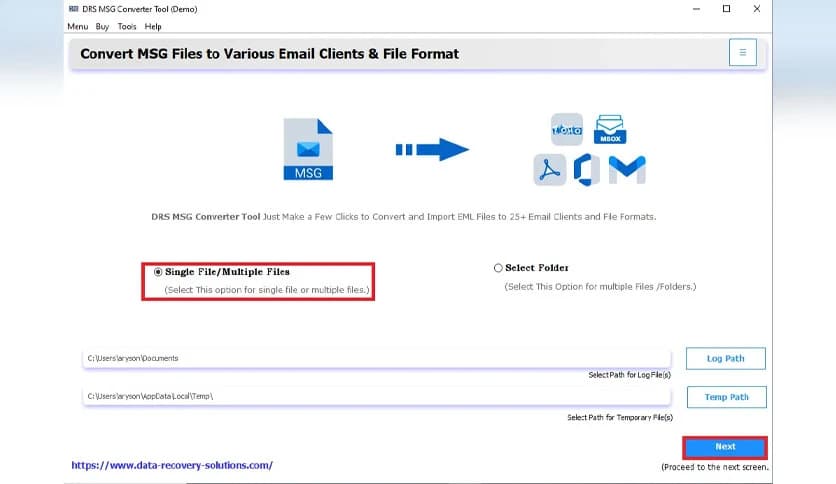Click the Temp Path button
836x484 pixels.
coord(727,397)
